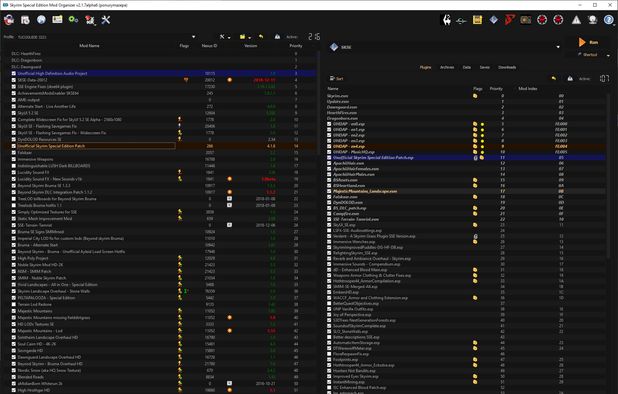Click the yellow folder open icon above mod list
This screenshot has height=394, width=618.
[243, 37]
